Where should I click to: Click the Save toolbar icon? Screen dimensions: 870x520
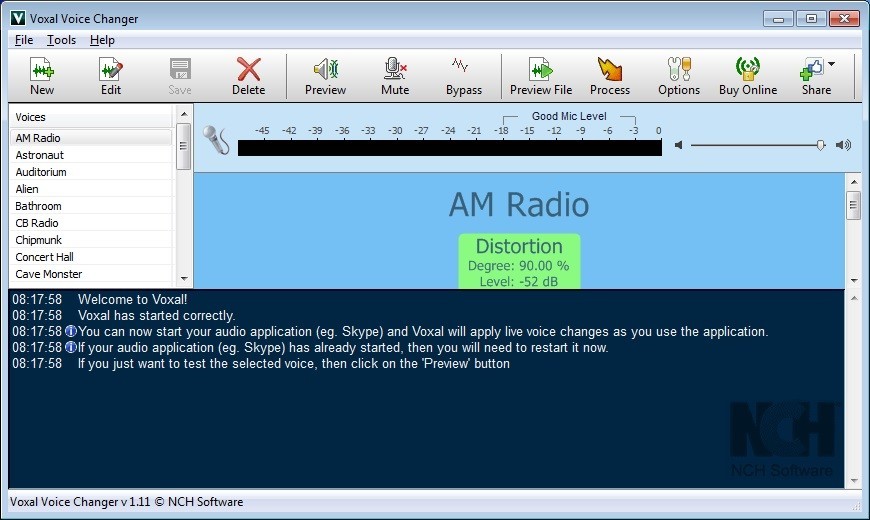180,76
